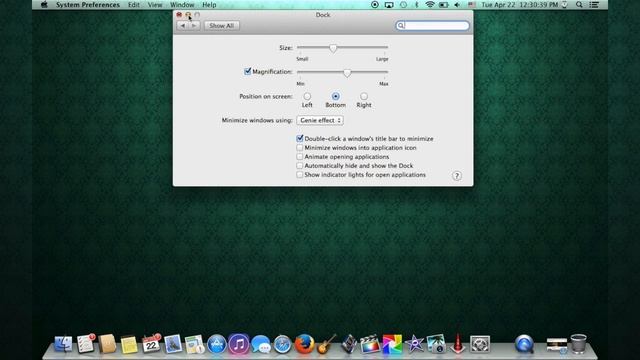
Task: Open the Edit menu
Action: (x=133, y=5)
